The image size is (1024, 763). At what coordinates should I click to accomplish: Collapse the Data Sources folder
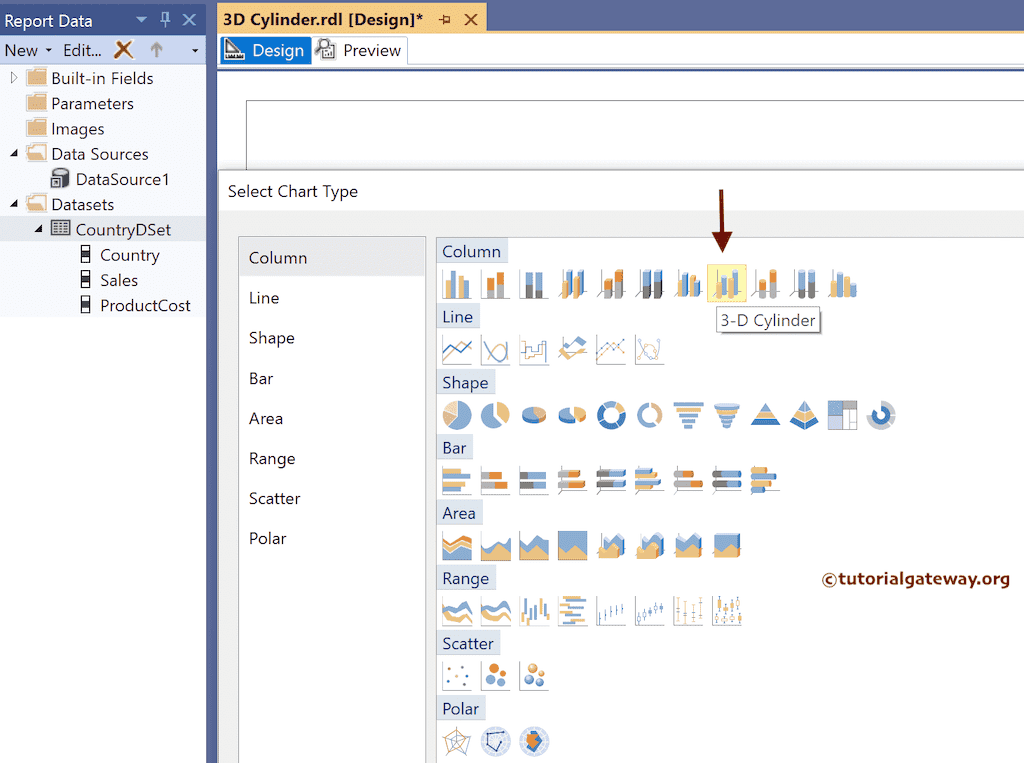pos(14,154)
